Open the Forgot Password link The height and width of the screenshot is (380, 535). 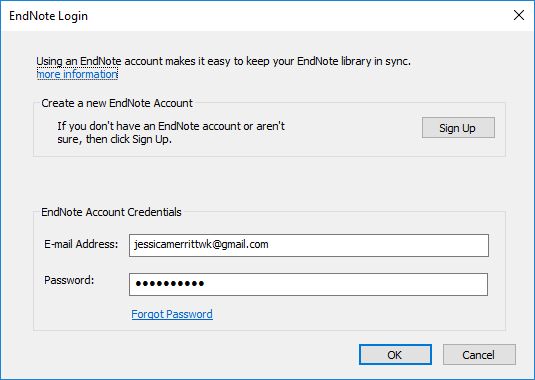click(x=172, y=314)
